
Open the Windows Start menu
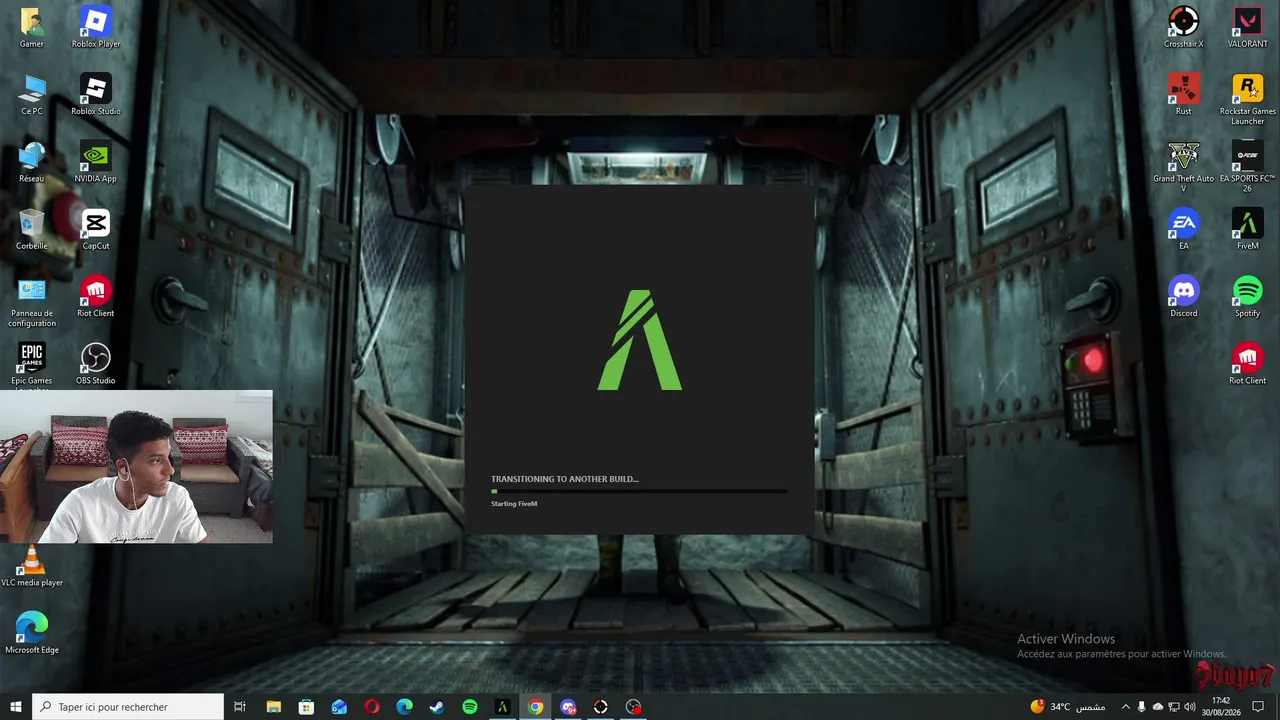(16, 707)
